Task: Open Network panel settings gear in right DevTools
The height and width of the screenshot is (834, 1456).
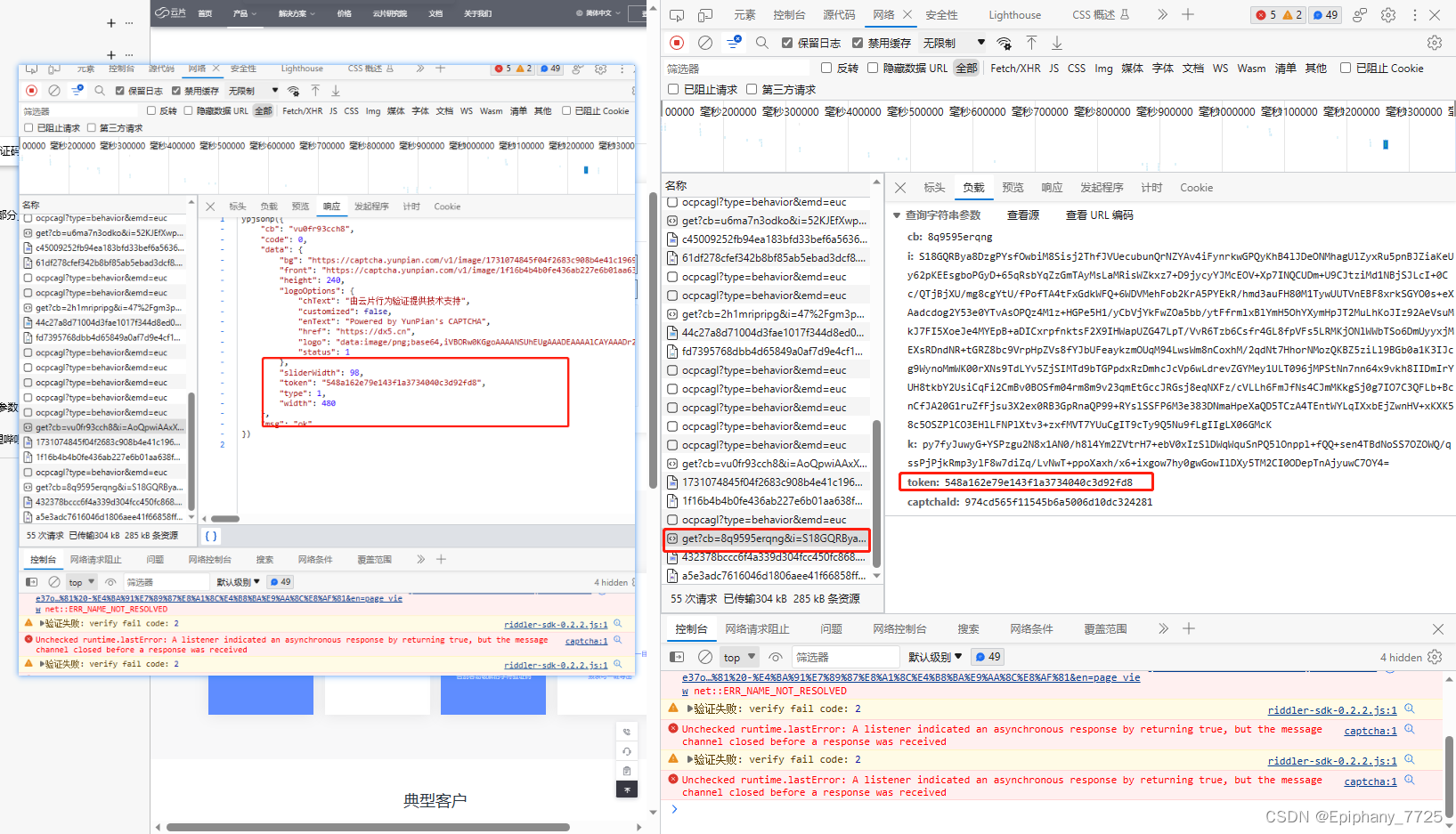Action: 1435,43
